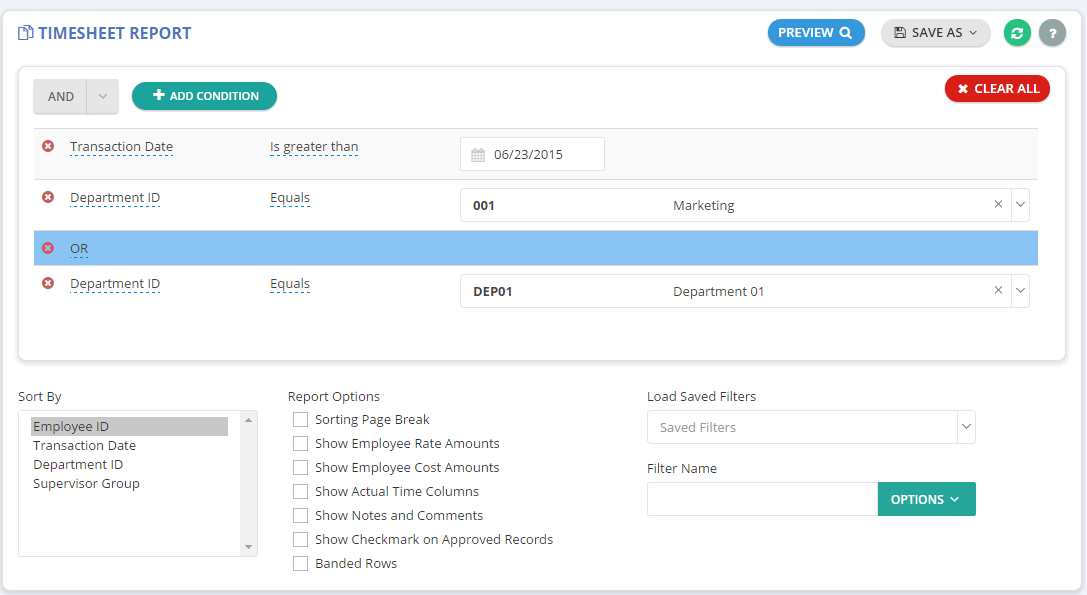Image resolution: width=1087 pixels, height=595 pixels.
Task: Click the green refresh icon
Action: [1017, 33]
